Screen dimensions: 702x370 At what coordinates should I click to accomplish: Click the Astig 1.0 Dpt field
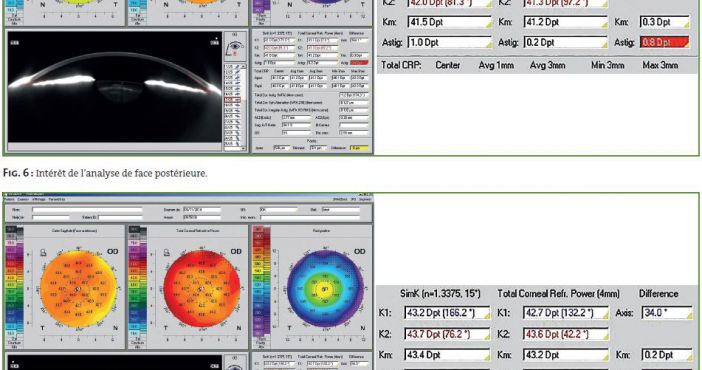pyautogui.click(x=449, y=42)
